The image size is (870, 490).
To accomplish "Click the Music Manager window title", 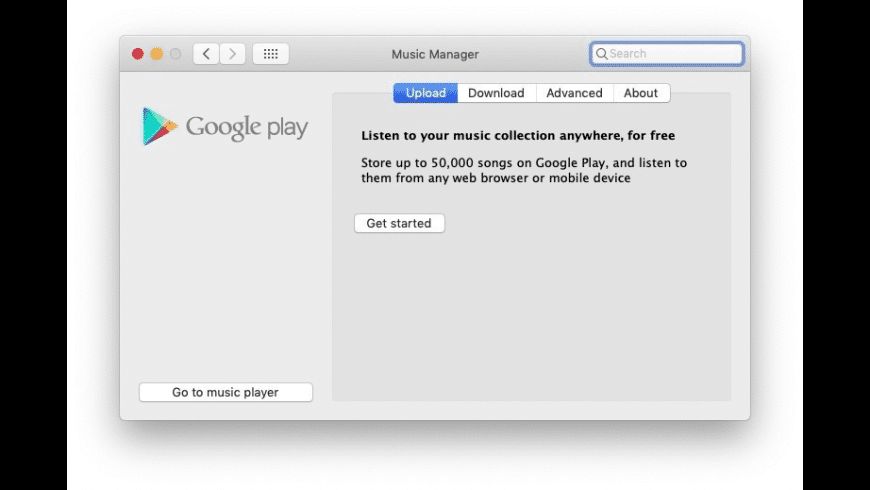I will [435, 54].
